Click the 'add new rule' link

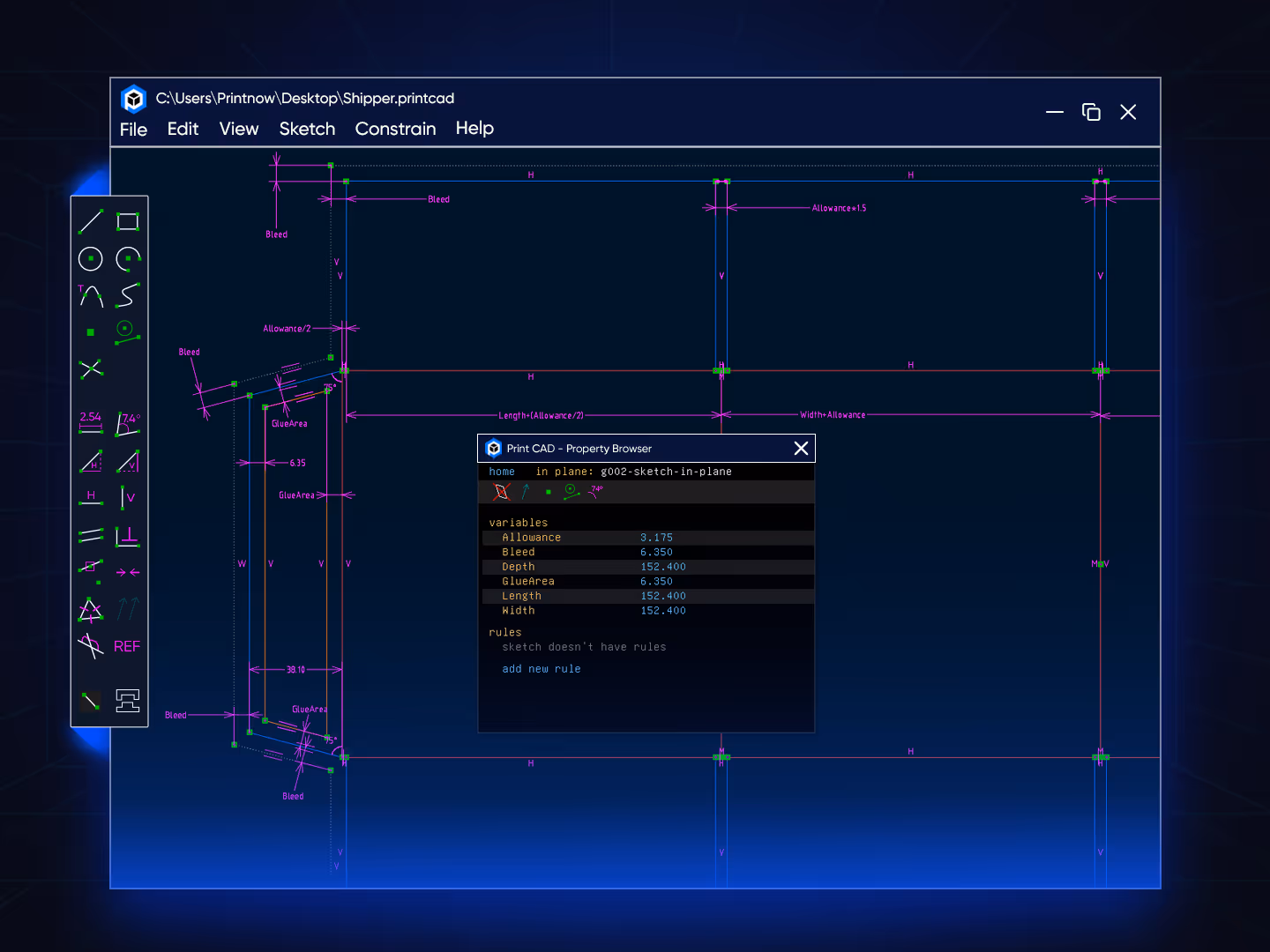tap(542, 669)
